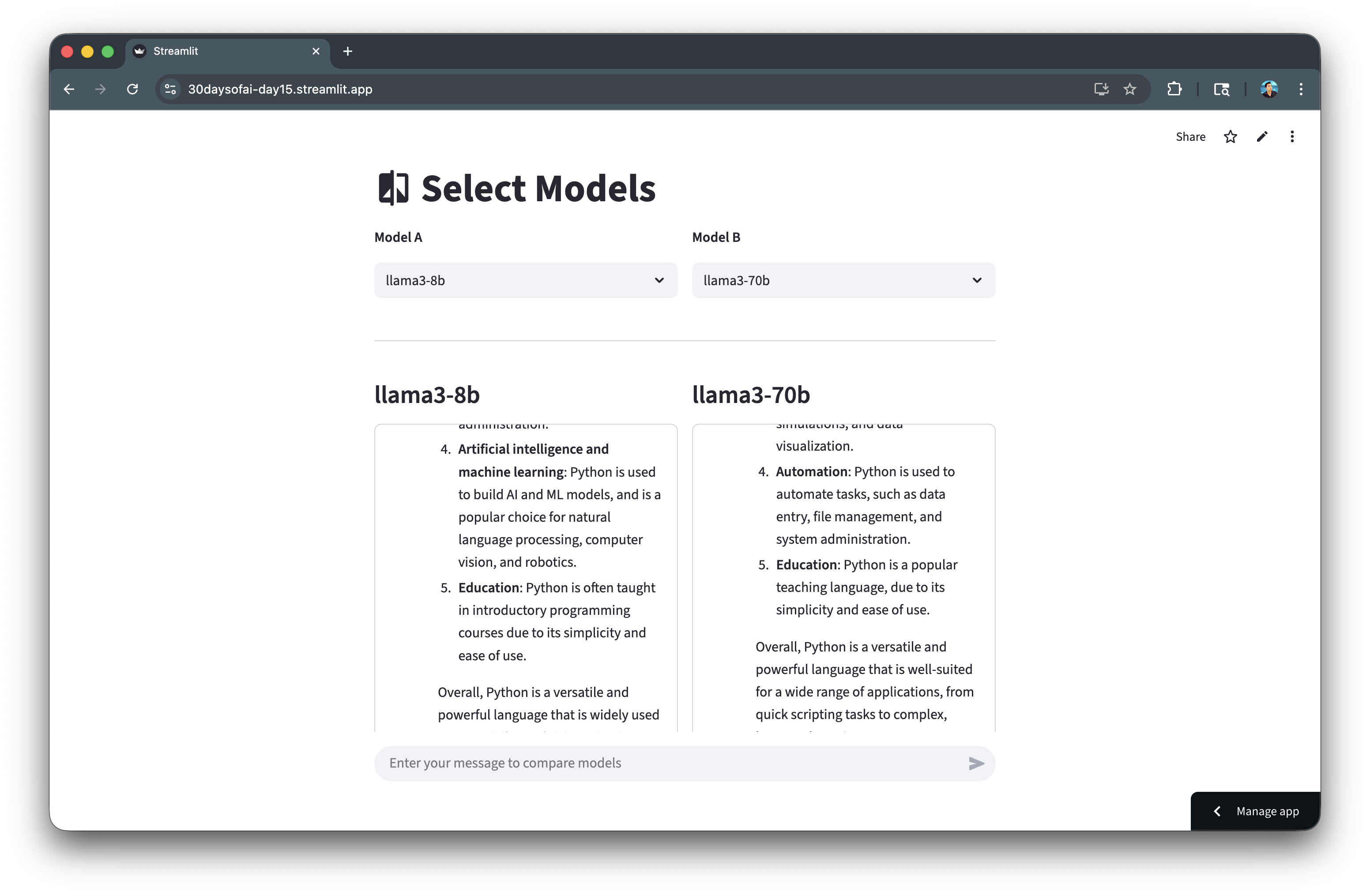Open the Model A dropdown
The width and height of the screenshot is (1370, 896).
point(526,280)
